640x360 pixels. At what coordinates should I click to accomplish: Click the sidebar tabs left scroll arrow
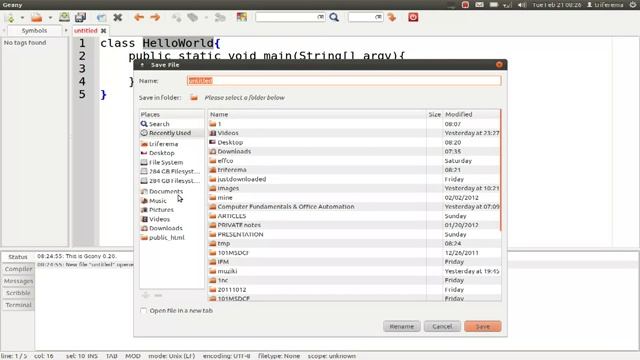tap(4, 31)
